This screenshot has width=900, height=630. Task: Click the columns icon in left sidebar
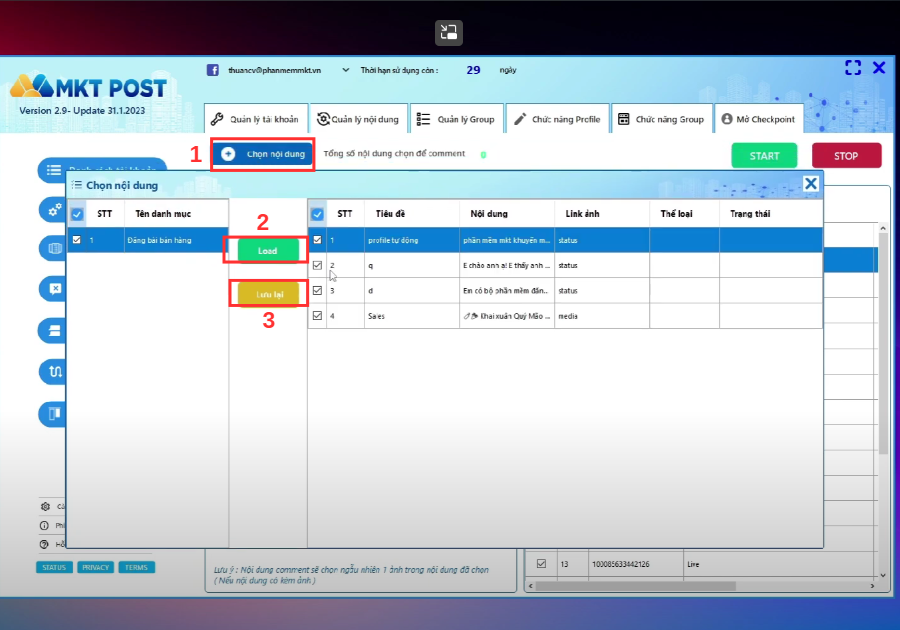pyautogui.click(x=55, y=413)
